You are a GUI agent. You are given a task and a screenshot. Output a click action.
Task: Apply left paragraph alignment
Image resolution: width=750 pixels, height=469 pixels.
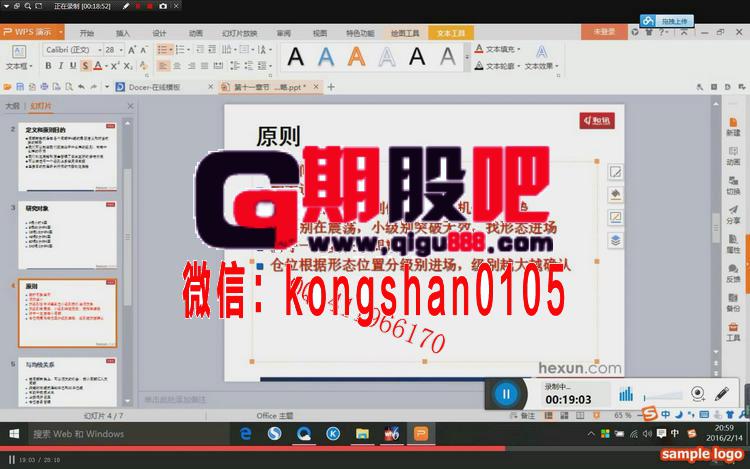[x=163, y=65]
